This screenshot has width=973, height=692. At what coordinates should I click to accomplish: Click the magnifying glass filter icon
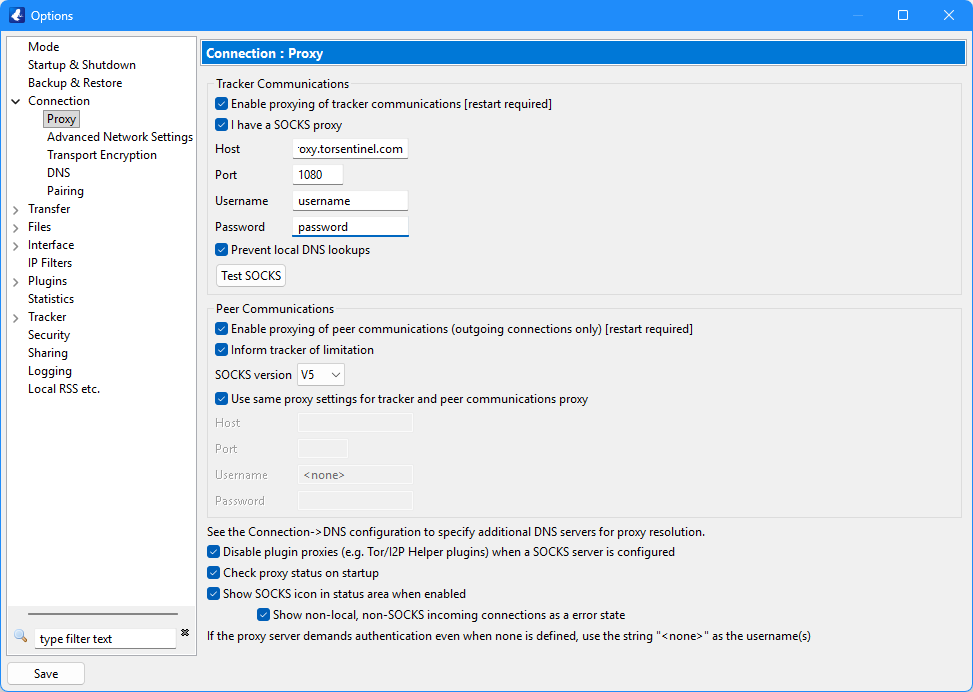click(x=22, y=633)
